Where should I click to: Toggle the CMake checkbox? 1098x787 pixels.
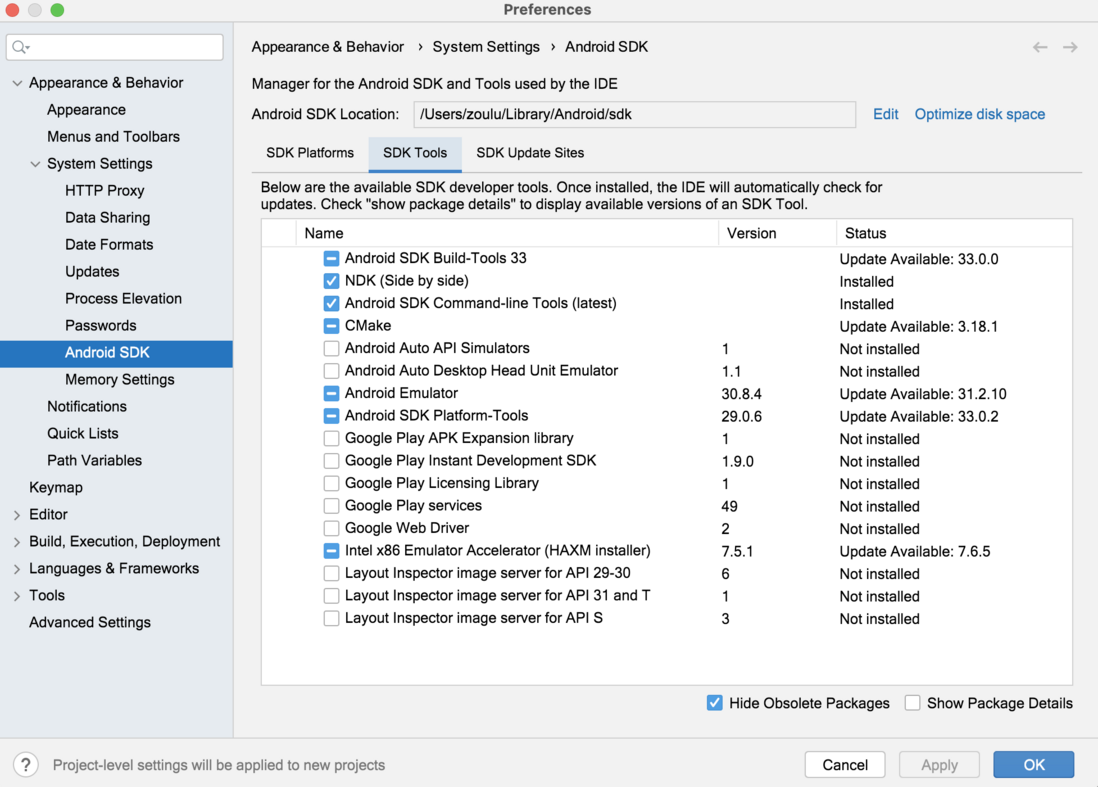pyautogui.click(x=331, y=326)
